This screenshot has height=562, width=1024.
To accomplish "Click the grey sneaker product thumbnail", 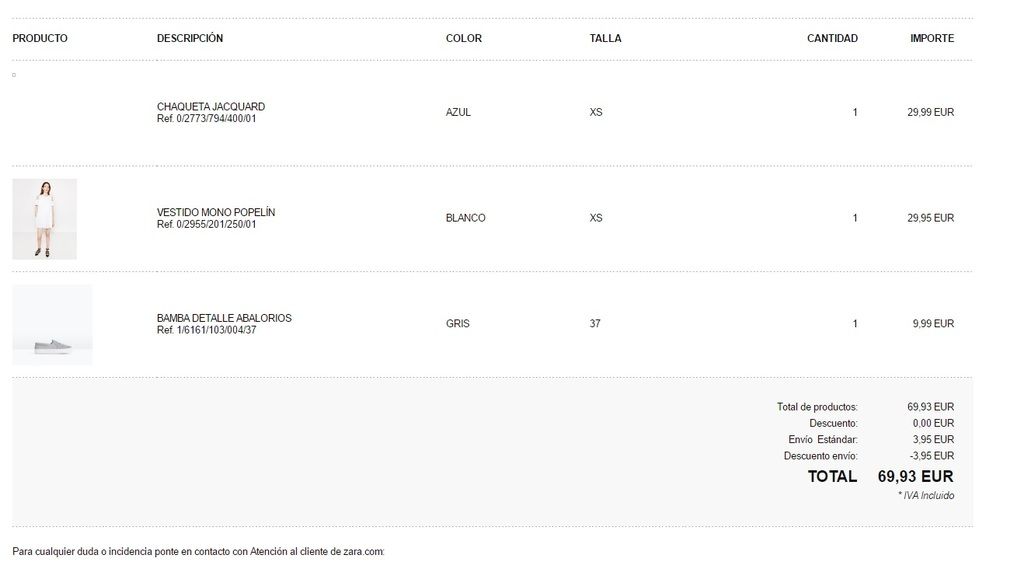I will click(x=52, y=325).
